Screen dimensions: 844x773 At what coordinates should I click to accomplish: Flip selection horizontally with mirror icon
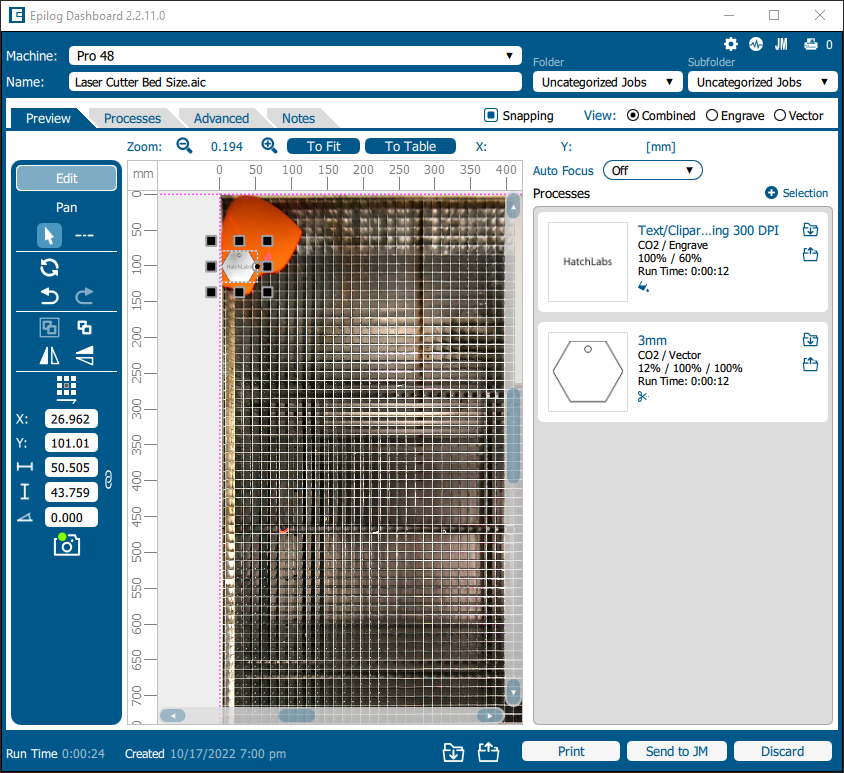[x=49, y=355]
